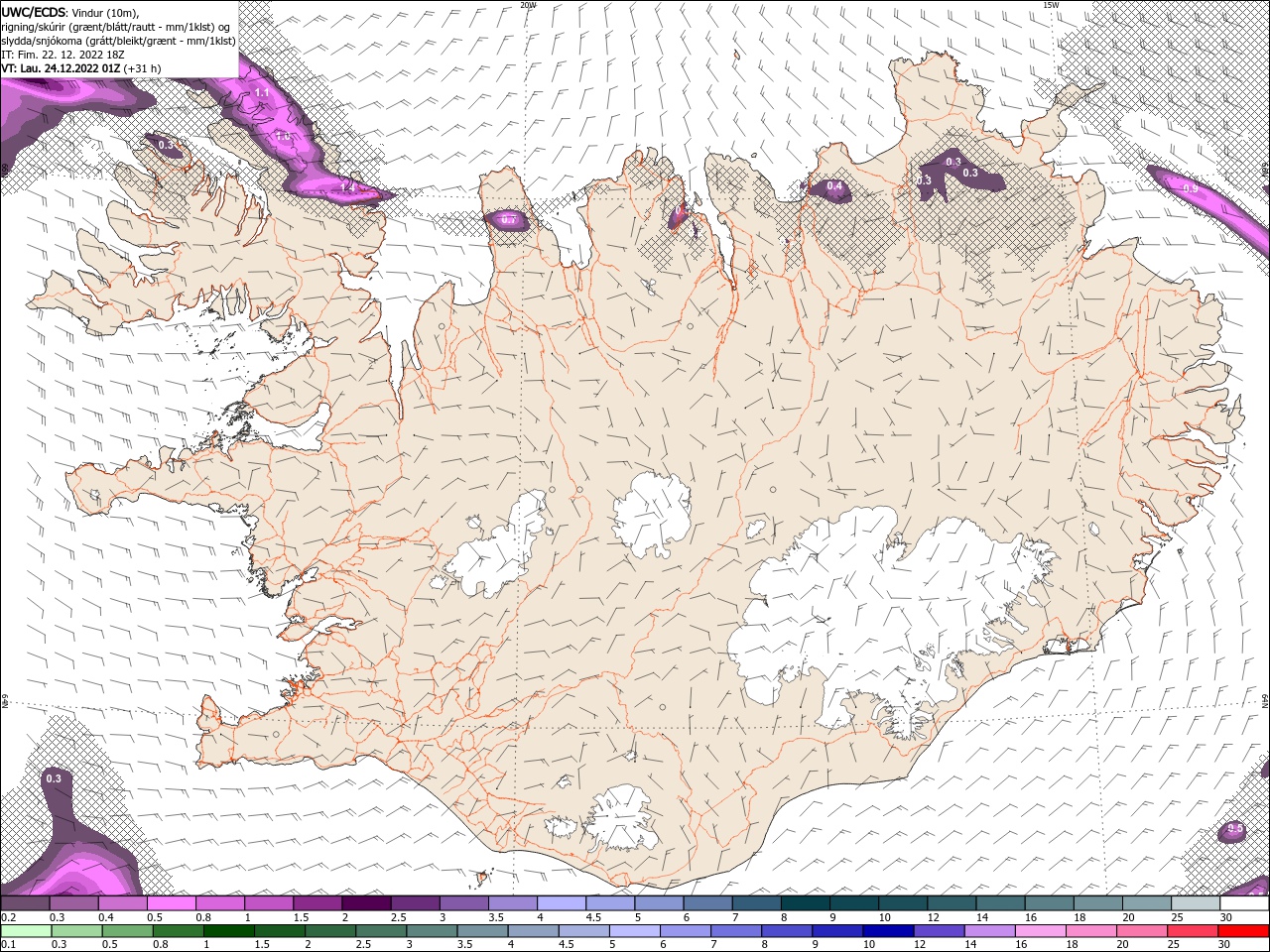Image resolution: width=1270 pixels, height=952 pixels.
Task: Select the pale lilac 5–6 swatch in lower legend
Action: (635, 930)
